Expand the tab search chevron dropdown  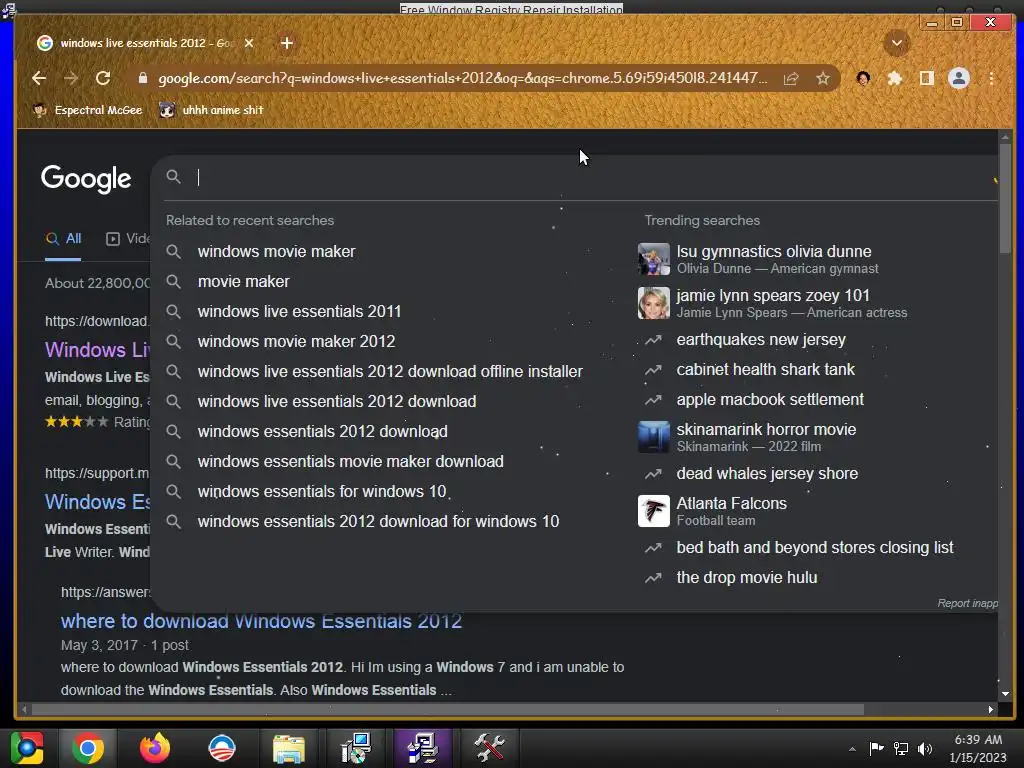(x=897, y=43)
